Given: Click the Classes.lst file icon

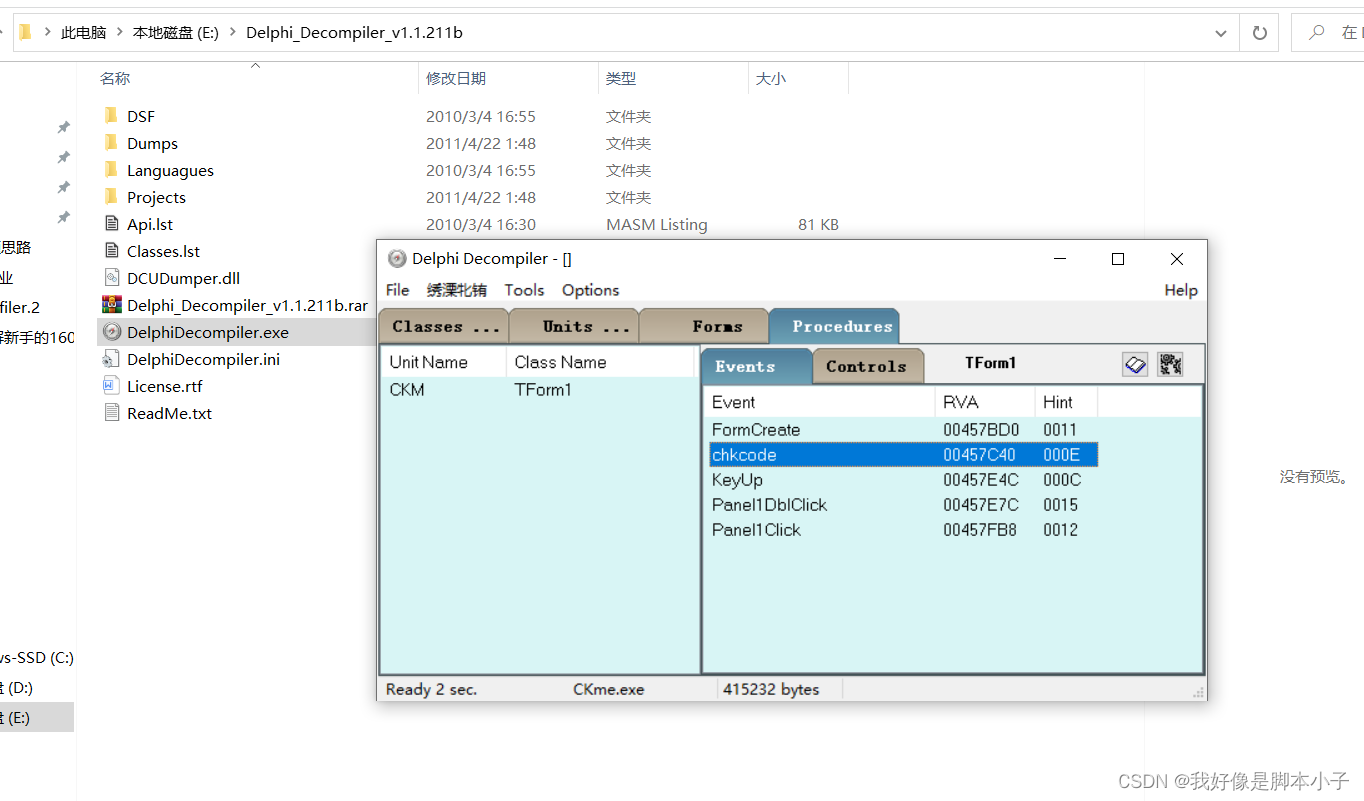Looking at the screenshot, I should (111, 251).
